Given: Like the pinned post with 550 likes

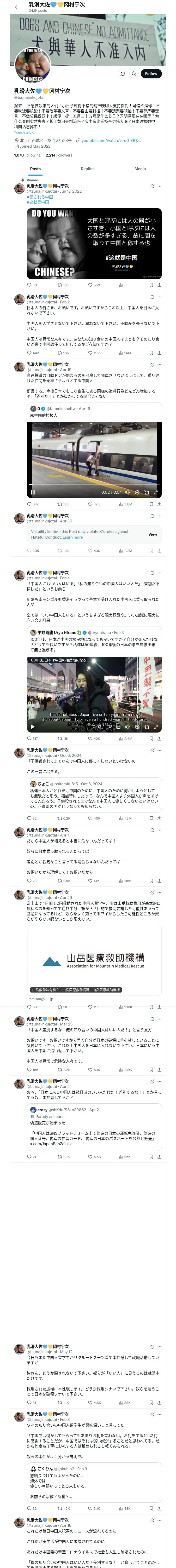Looking at the screenshot, I should click(93, 285).
